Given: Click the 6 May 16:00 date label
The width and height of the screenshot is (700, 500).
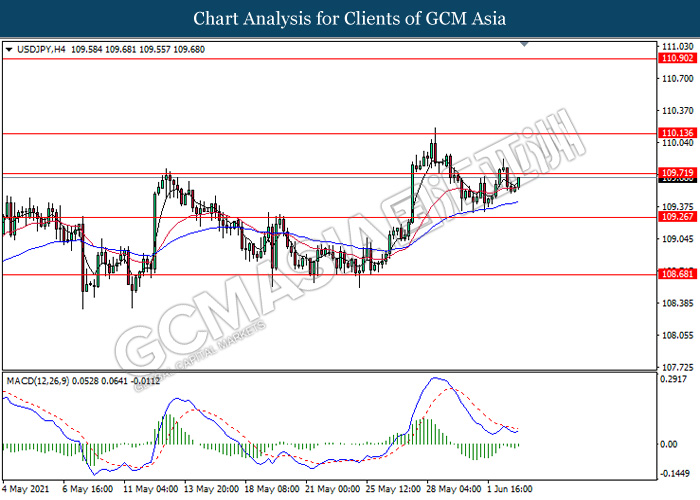Looking at the screenshot, I should (88, 489).
